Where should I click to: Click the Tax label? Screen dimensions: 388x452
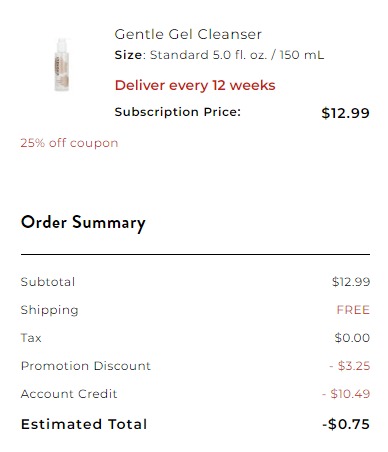pyautogui.click(x=31, y=338)
